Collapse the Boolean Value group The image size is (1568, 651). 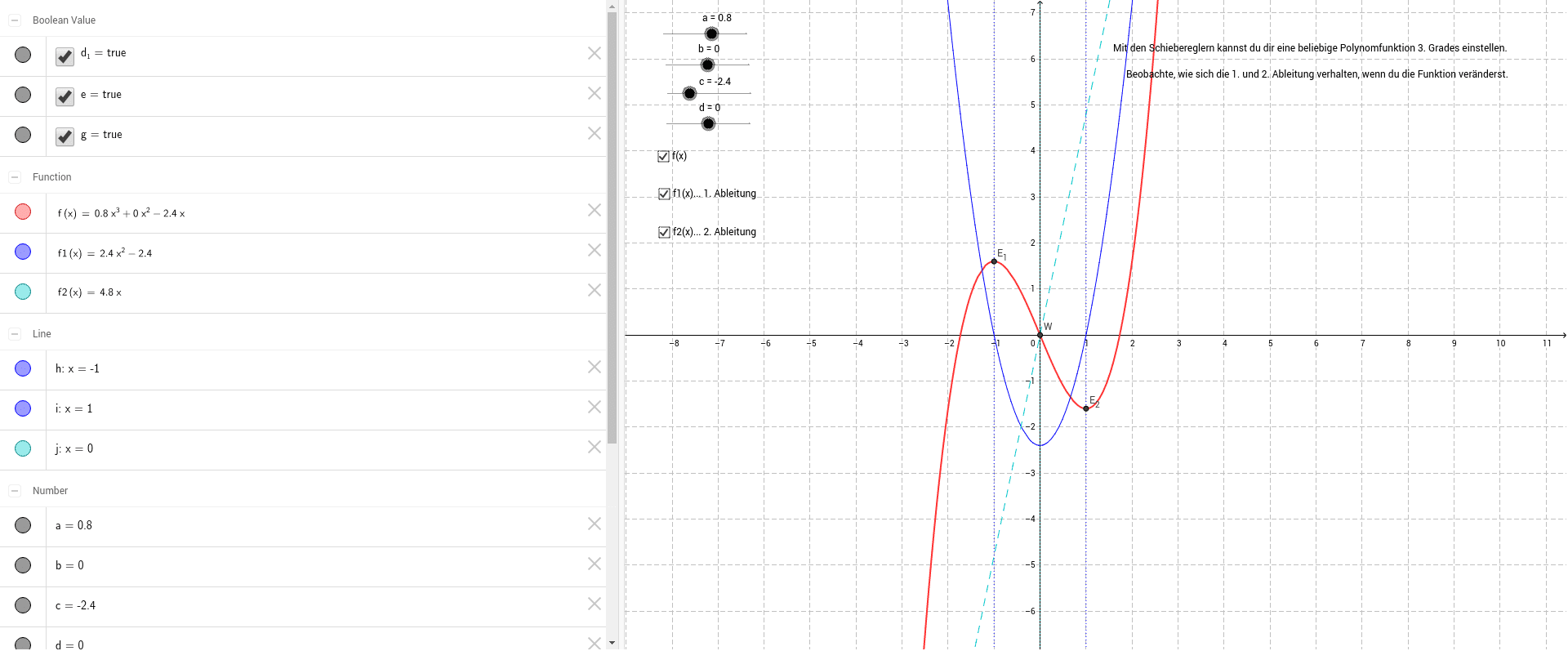[x=15, y=20]
